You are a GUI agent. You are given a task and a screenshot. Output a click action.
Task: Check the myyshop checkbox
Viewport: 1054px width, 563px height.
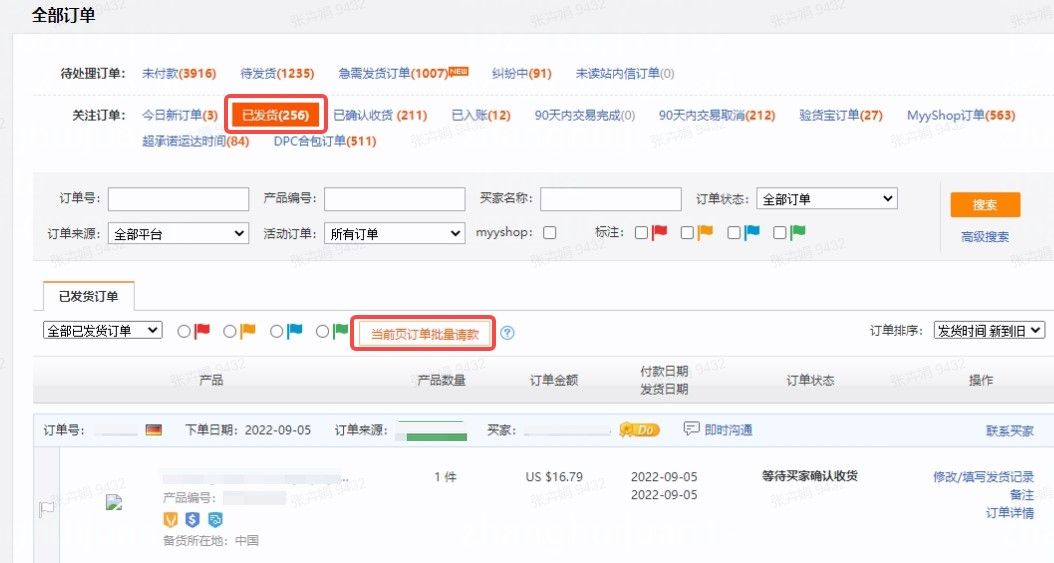pyautogui.click(x=549, y=233)
